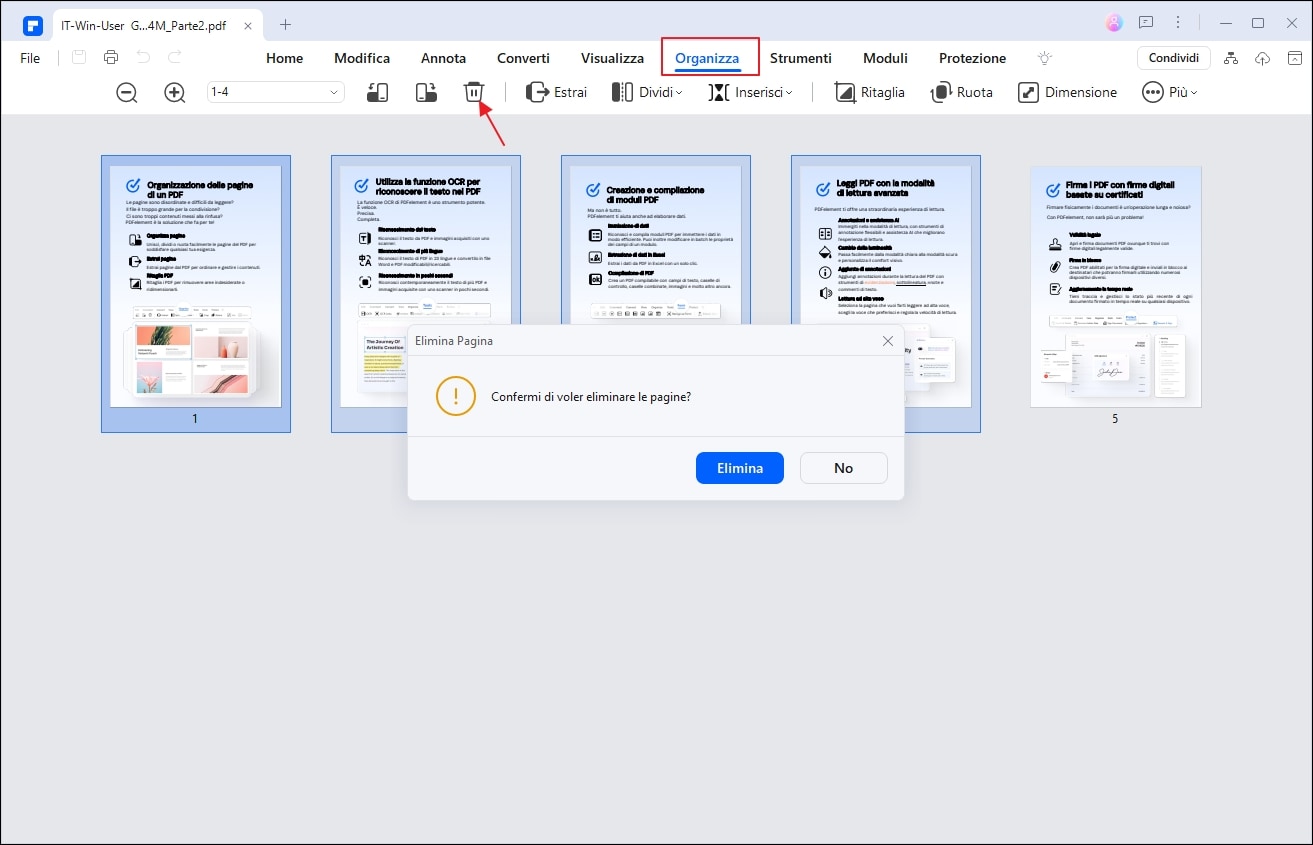This screenshot has height=845, width=1313.
Task: Click the trash delete pages icon
Action: click(x=474, y=92)
